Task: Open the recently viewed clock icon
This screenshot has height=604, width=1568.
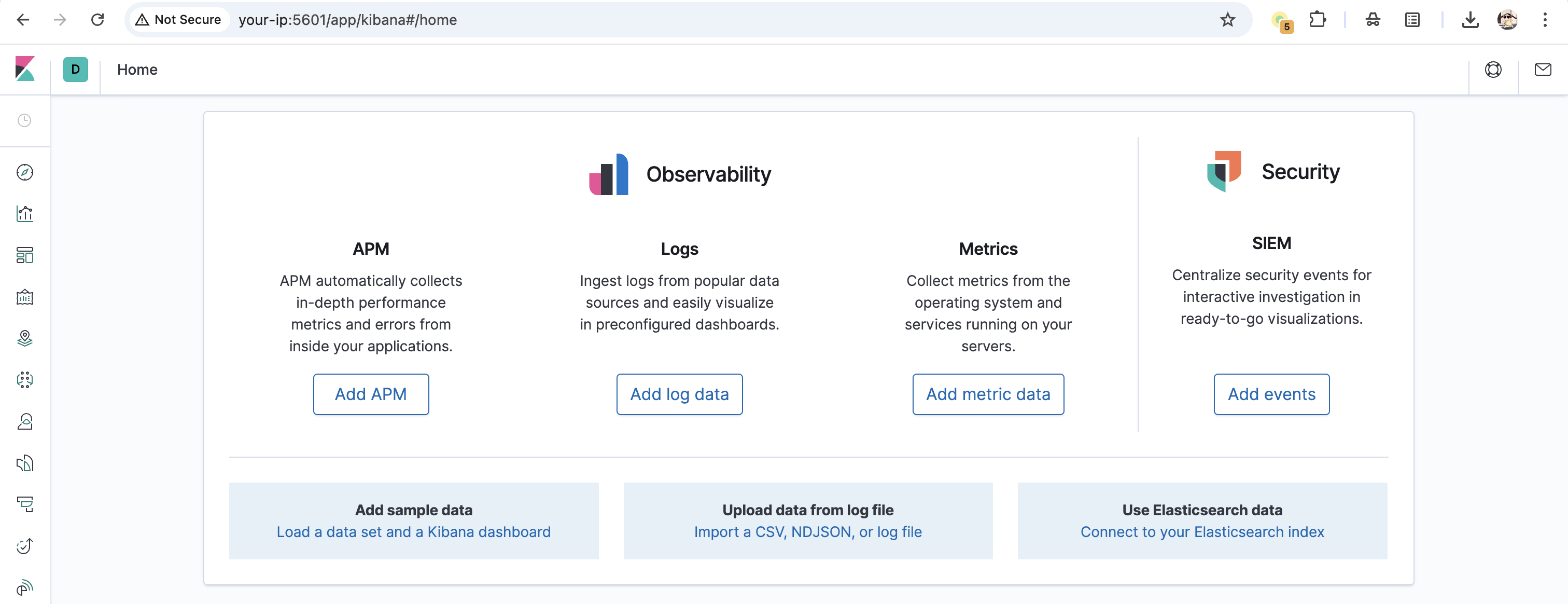Action: [24, 120]
